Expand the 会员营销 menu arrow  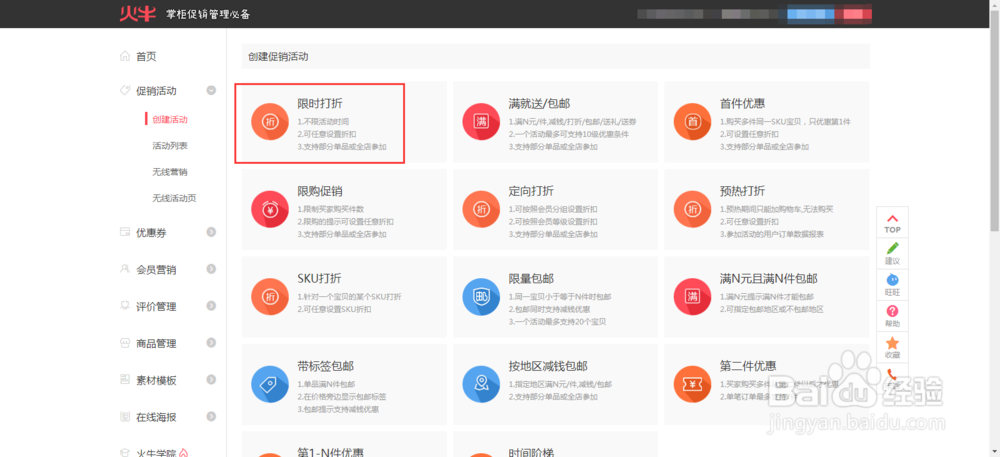tap(211, 270)
